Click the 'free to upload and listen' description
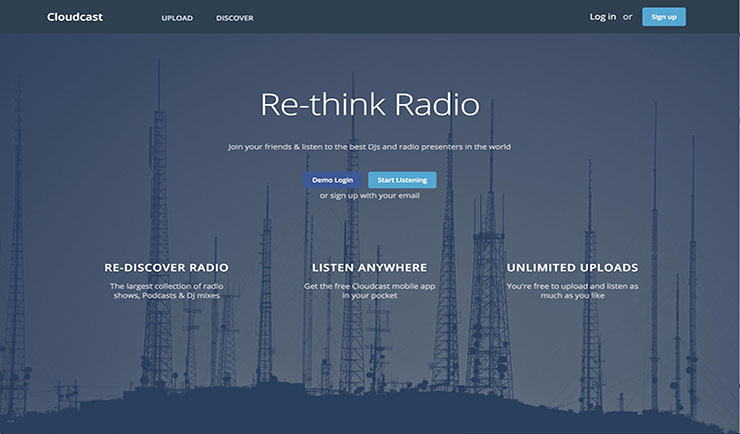740x434 pixels. (x=572, y=291)
